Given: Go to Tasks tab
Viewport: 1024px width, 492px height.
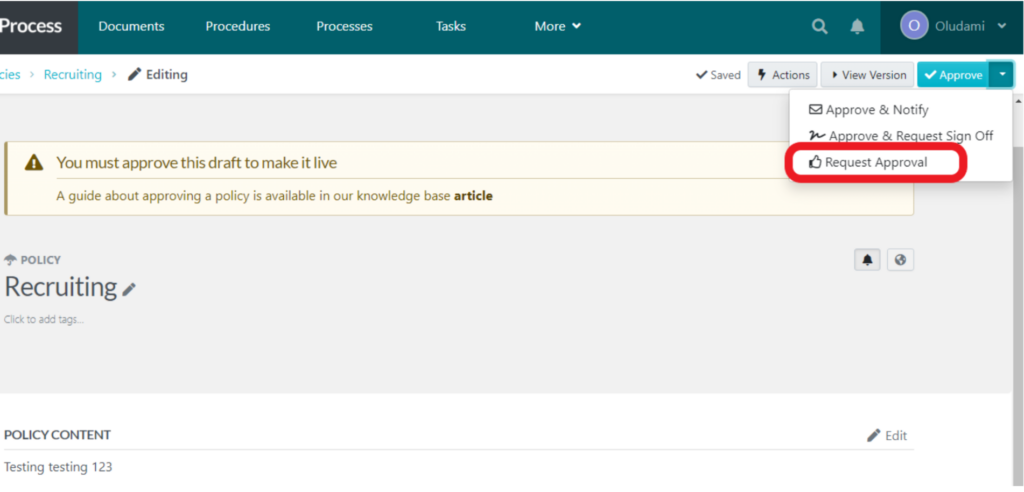Looking at the screenshot, I should 451,26.
